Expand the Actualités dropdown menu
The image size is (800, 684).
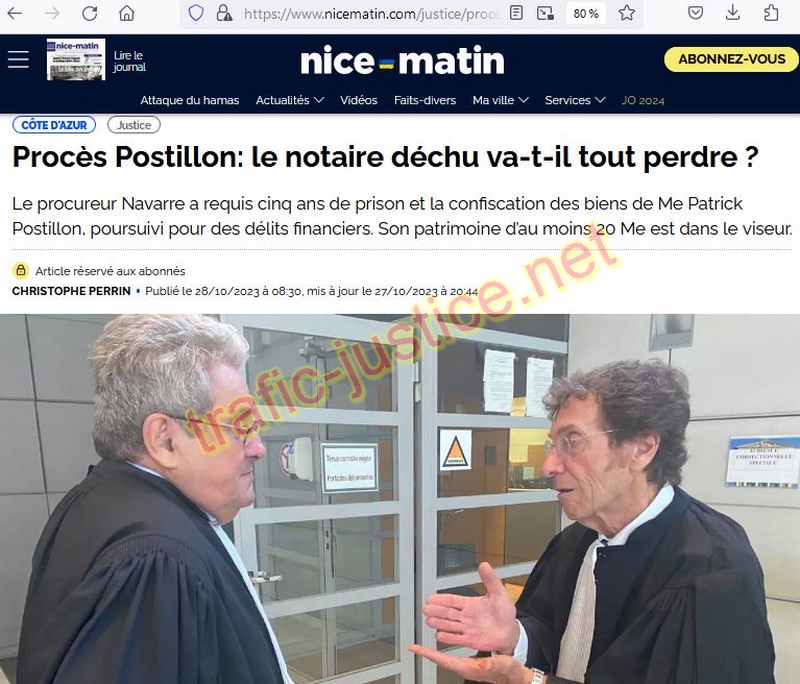pyautogui.click(x=289, y=100)
